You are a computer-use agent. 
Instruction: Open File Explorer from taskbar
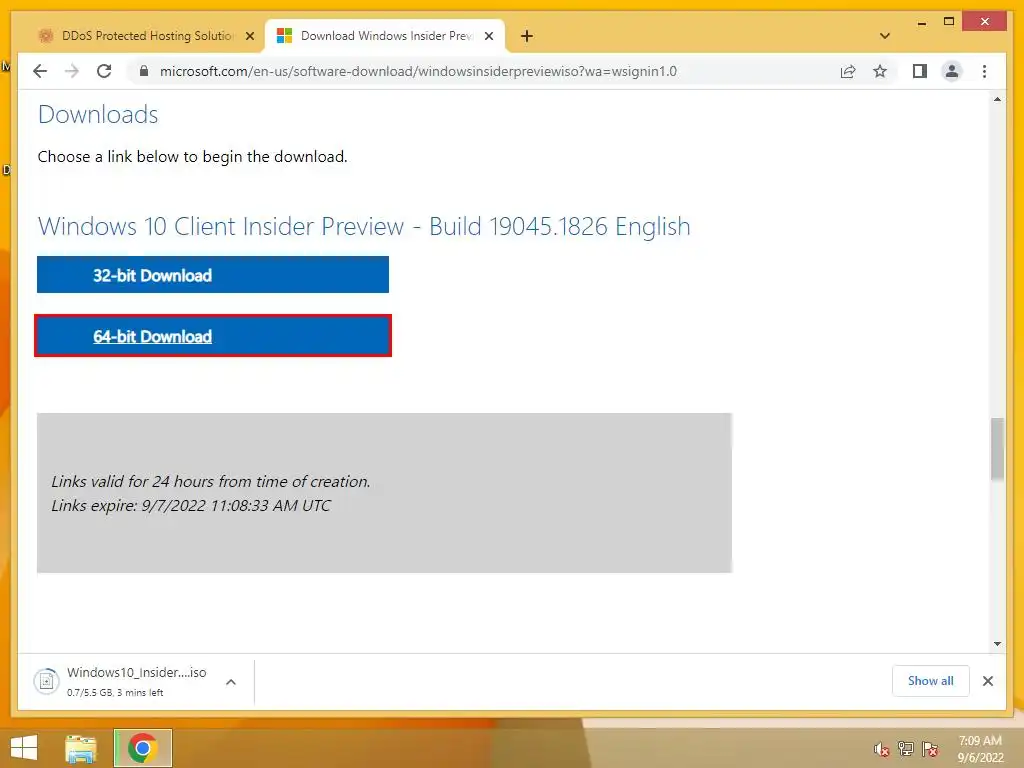point(81,748)
